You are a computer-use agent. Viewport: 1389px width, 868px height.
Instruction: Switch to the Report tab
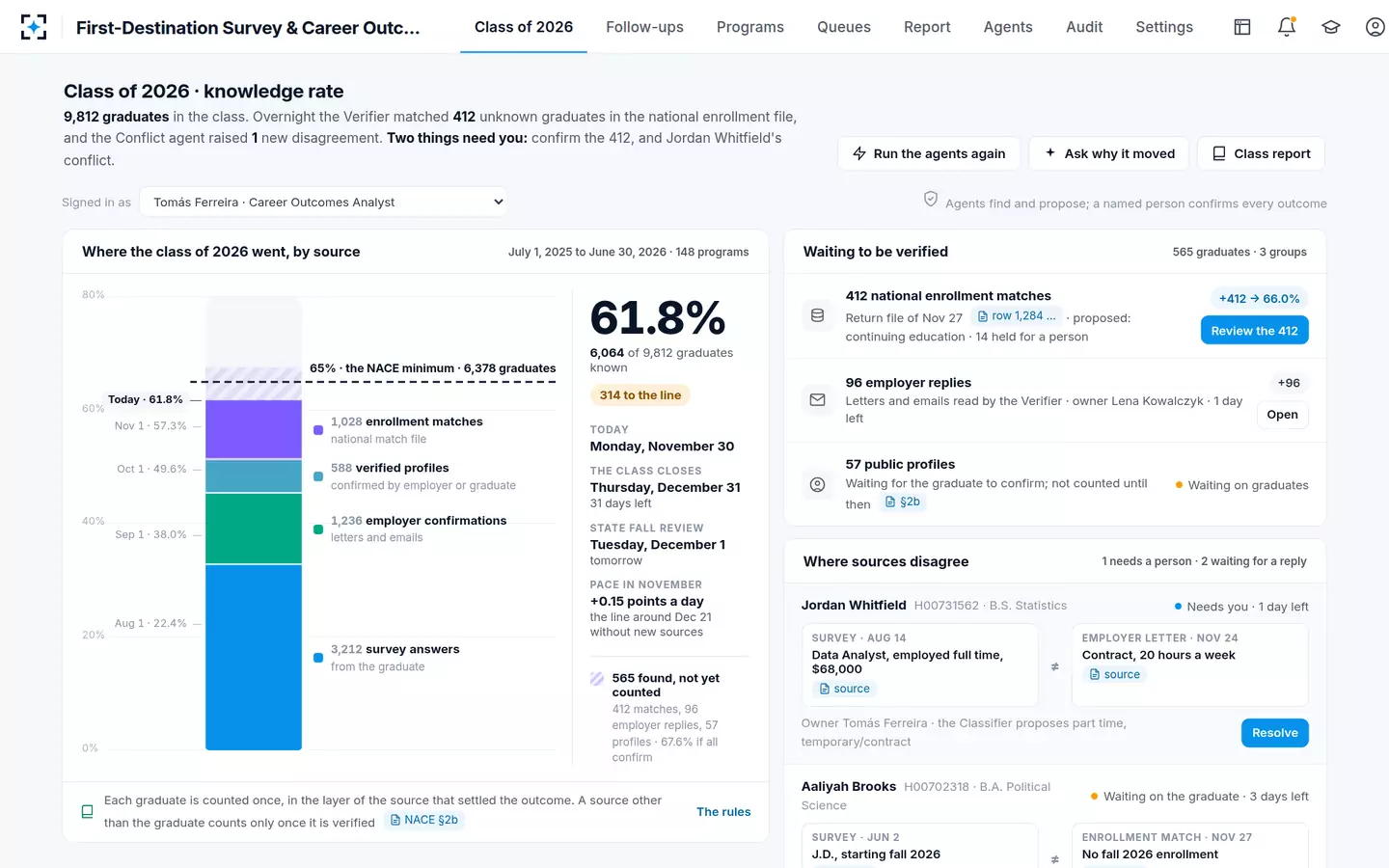[x=927, y=27]
